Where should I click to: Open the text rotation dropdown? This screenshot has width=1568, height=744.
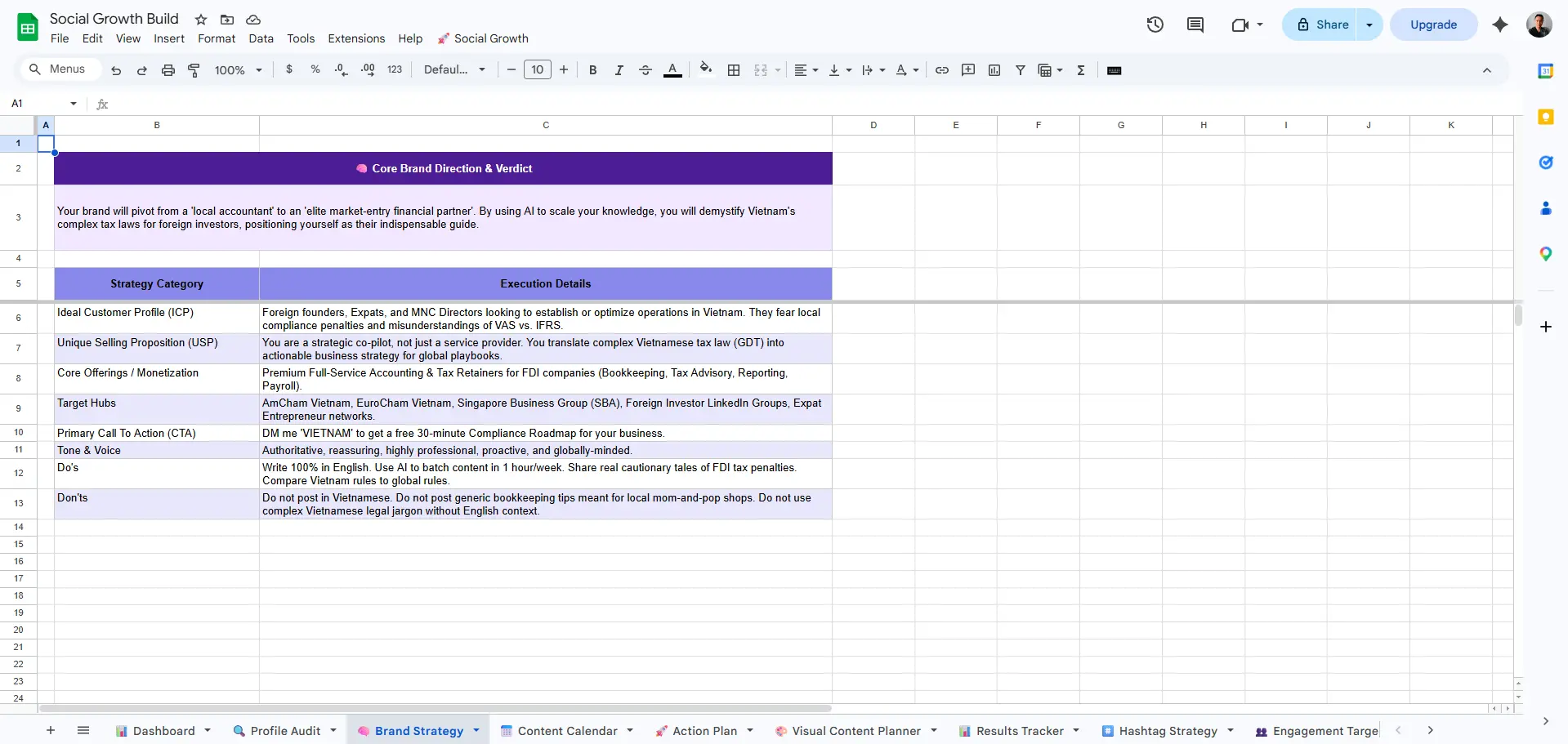[x=907, y=70]
